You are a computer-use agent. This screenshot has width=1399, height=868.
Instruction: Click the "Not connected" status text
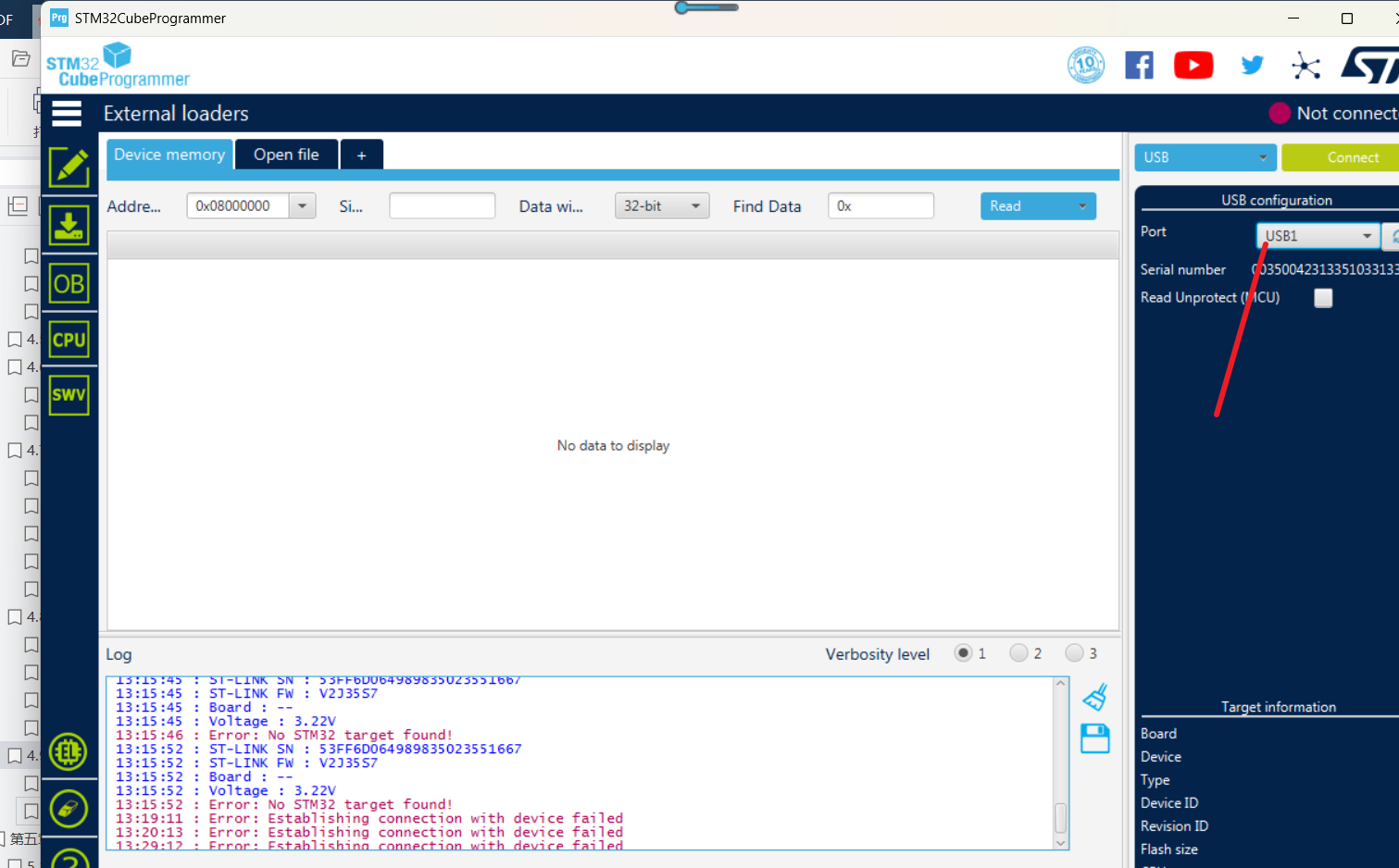[x=1348, y=113]
